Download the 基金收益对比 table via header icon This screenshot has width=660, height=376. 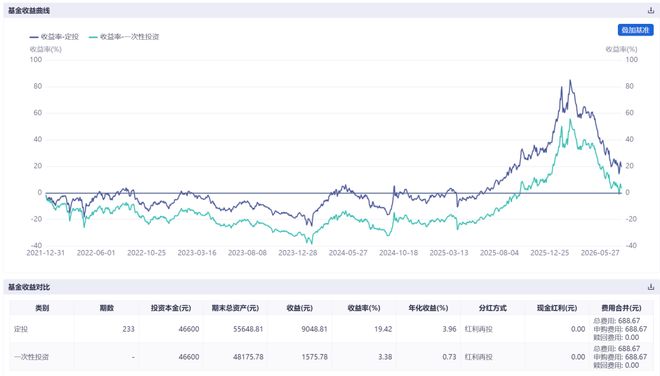pyautogui.click(x=651, y=287)
